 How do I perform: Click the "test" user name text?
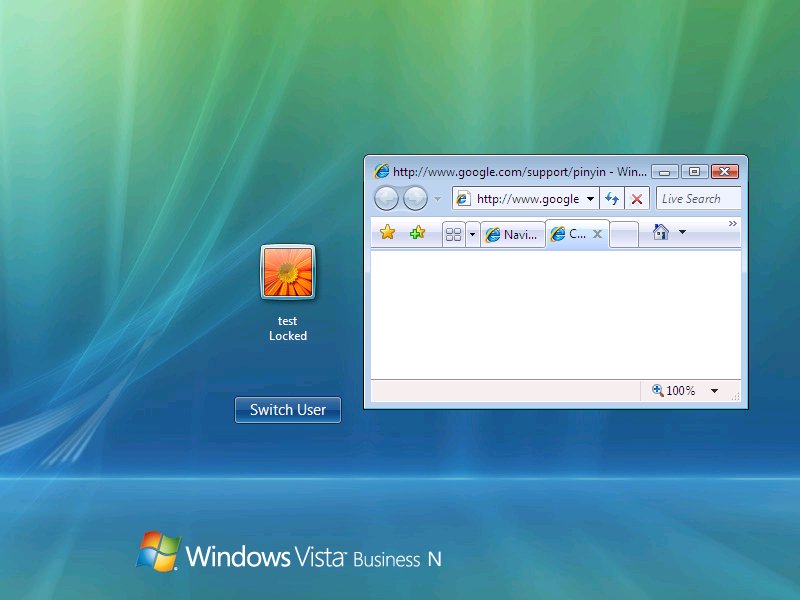tap(287, 321)
